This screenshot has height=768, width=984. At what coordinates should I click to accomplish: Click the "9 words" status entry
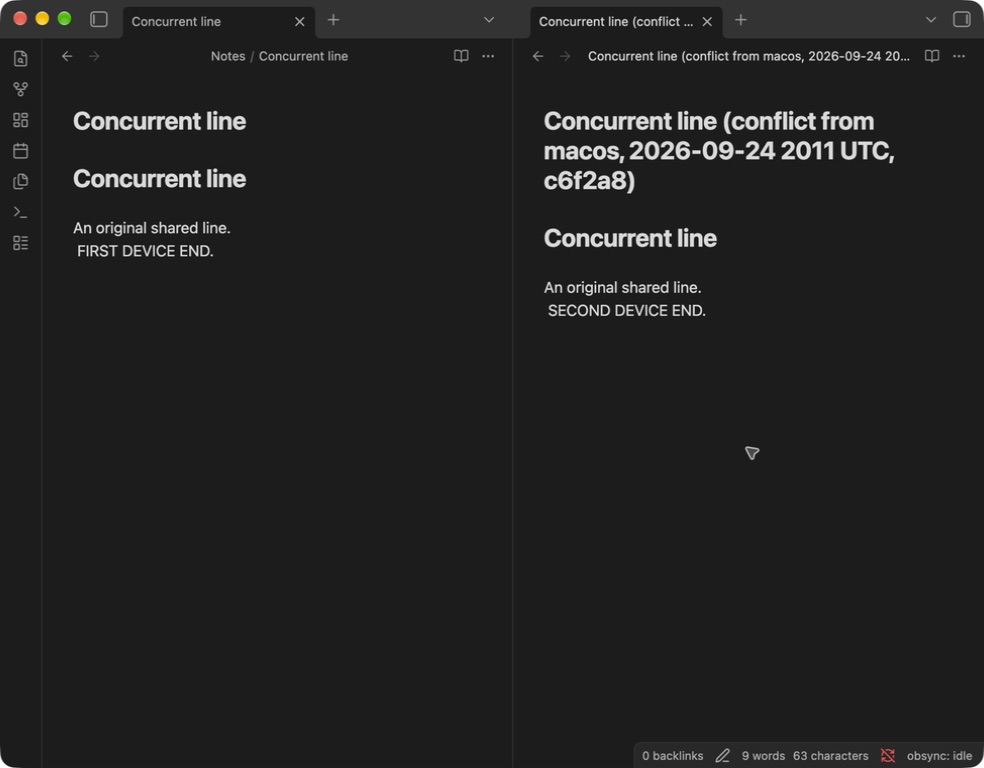pyautogui.click(x=763, y=756)
